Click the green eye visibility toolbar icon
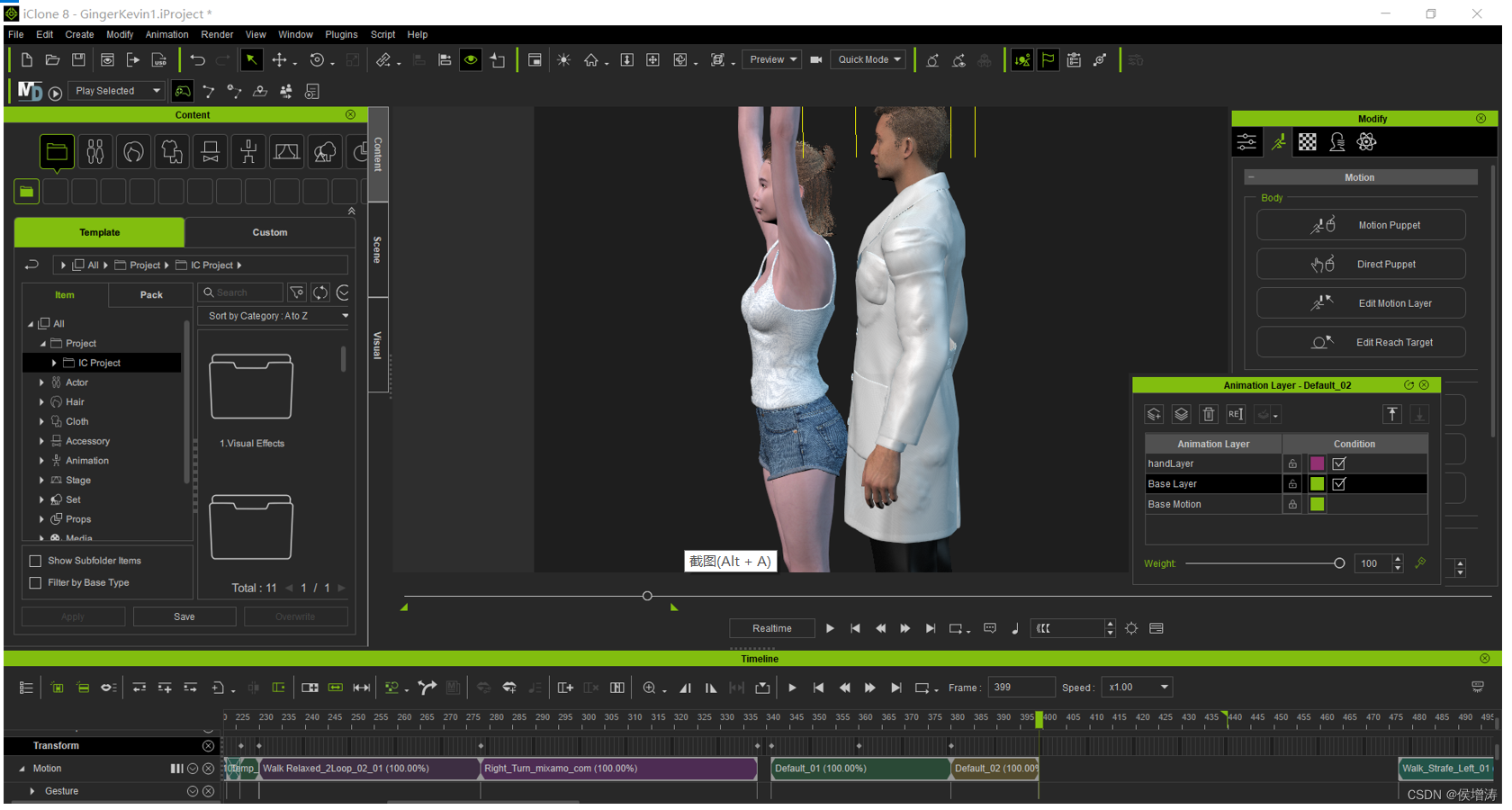 click(471, 60)
